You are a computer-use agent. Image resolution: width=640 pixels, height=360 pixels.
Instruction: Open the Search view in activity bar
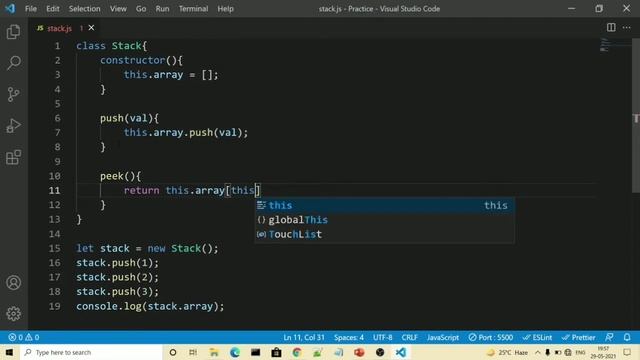[x=13, y=63]
